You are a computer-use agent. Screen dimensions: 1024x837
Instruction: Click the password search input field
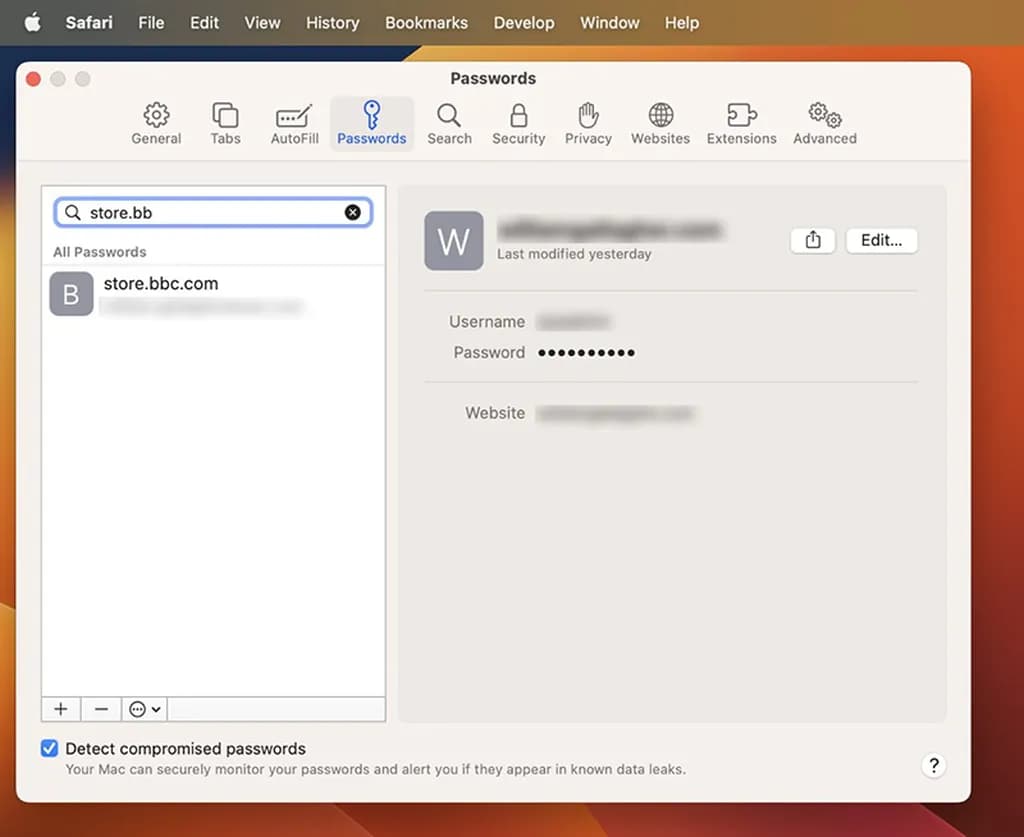coord(210,212)
